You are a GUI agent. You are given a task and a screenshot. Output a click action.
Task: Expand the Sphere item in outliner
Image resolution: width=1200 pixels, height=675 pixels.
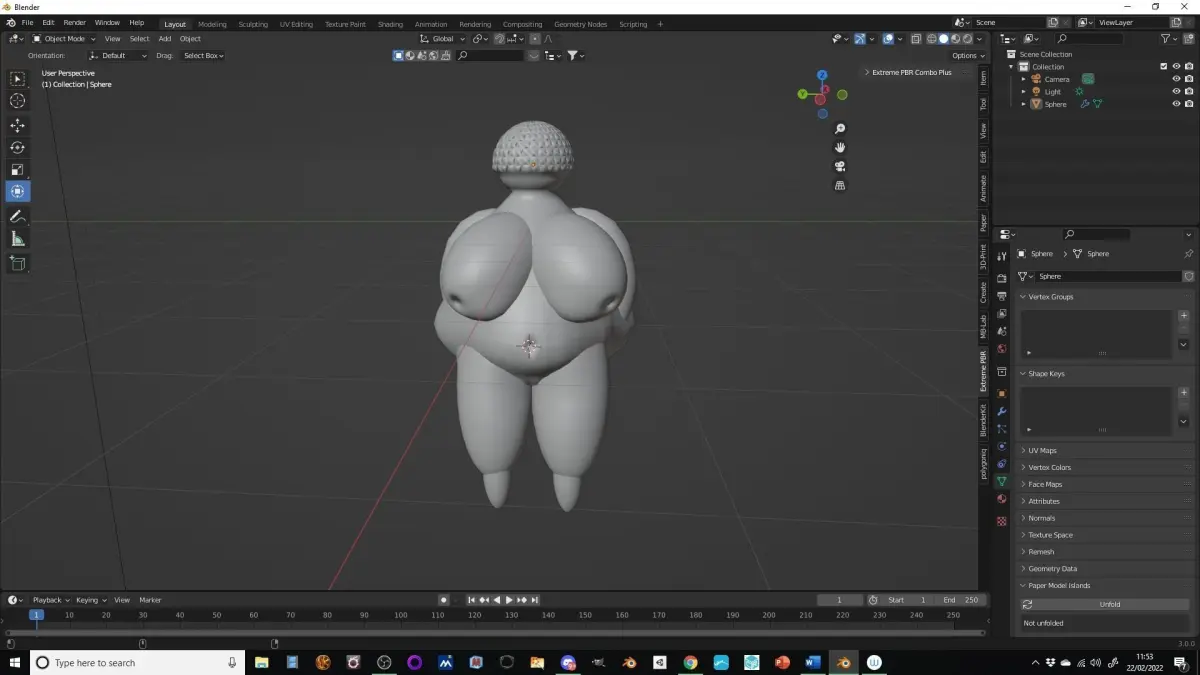pyautogui.click(x=1023, y=104)
